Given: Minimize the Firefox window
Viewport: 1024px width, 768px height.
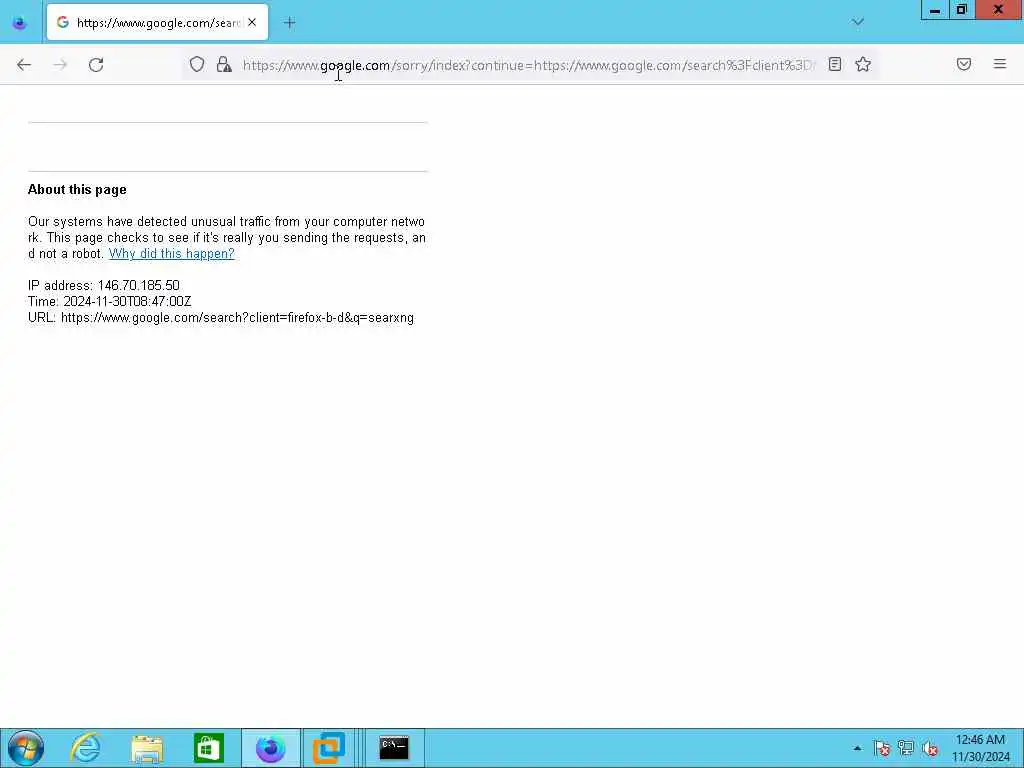Looking at the screenshot, I should 935,10.
